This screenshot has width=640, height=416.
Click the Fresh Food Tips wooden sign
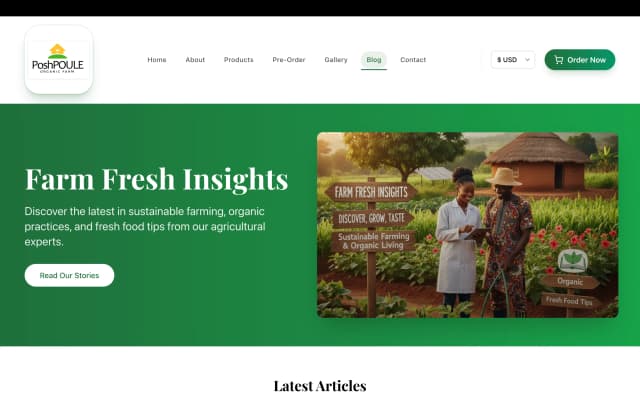pyautogui.click(x=569, y=301)
